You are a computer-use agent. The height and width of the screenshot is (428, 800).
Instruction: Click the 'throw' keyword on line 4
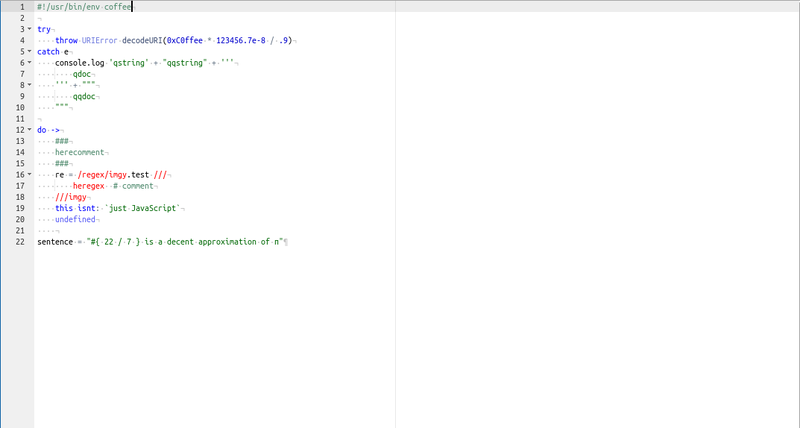(66, 40)
